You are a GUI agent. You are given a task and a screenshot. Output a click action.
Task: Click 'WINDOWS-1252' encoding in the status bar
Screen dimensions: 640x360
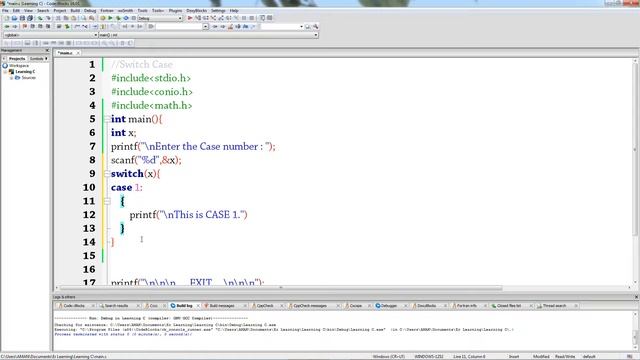coord(429,357)
